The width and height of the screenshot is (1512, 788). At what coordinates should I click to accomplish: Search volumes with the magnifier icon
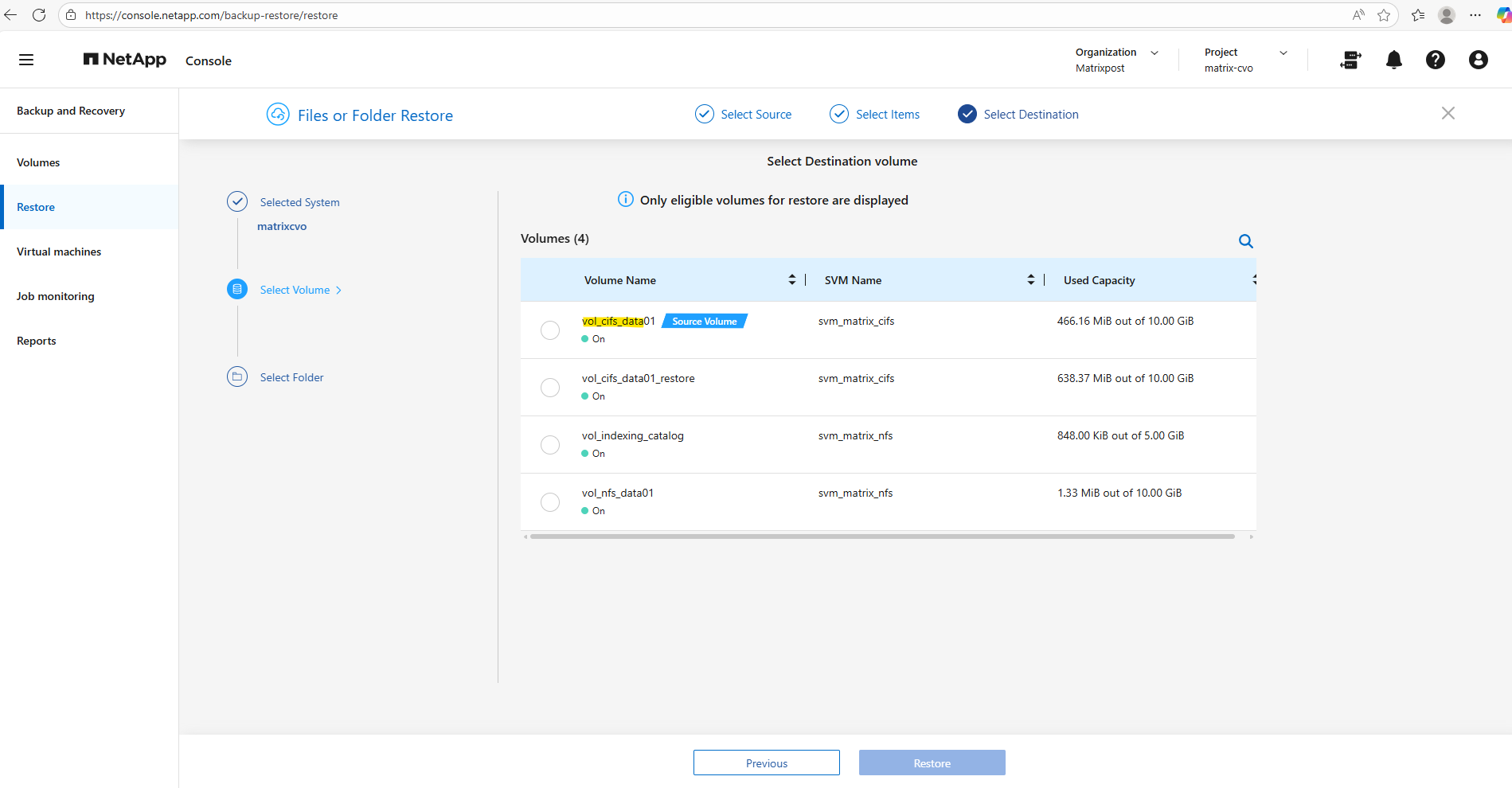tap(1245, 241)
